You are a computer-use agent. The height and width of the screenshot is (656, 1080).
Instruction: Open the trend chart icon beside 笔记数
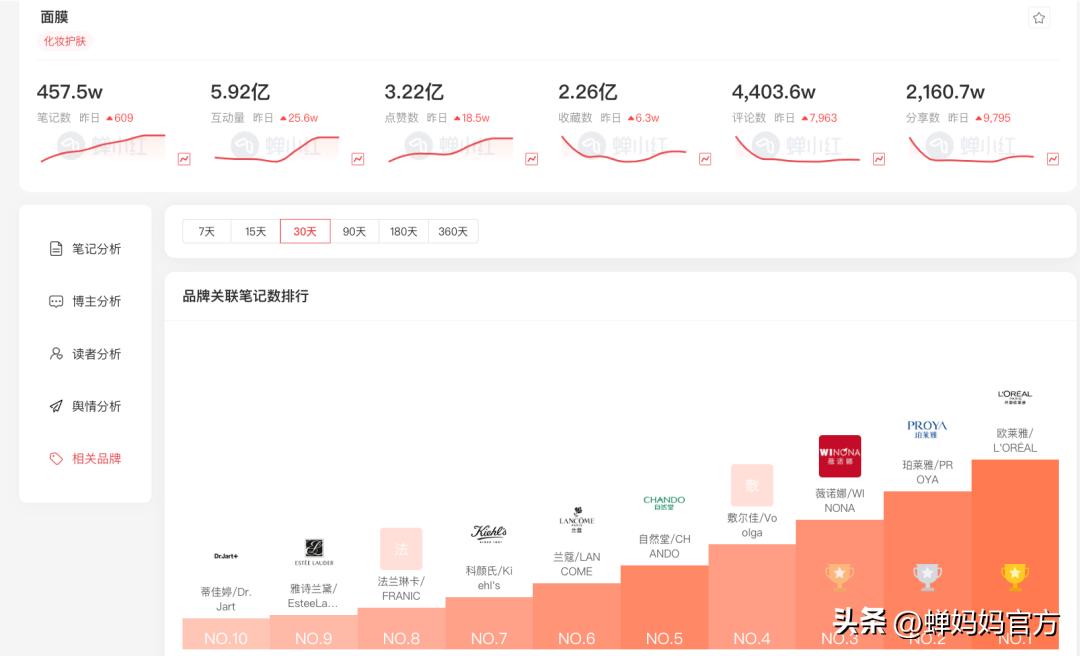pyautogui.click(x=183, y=158)
